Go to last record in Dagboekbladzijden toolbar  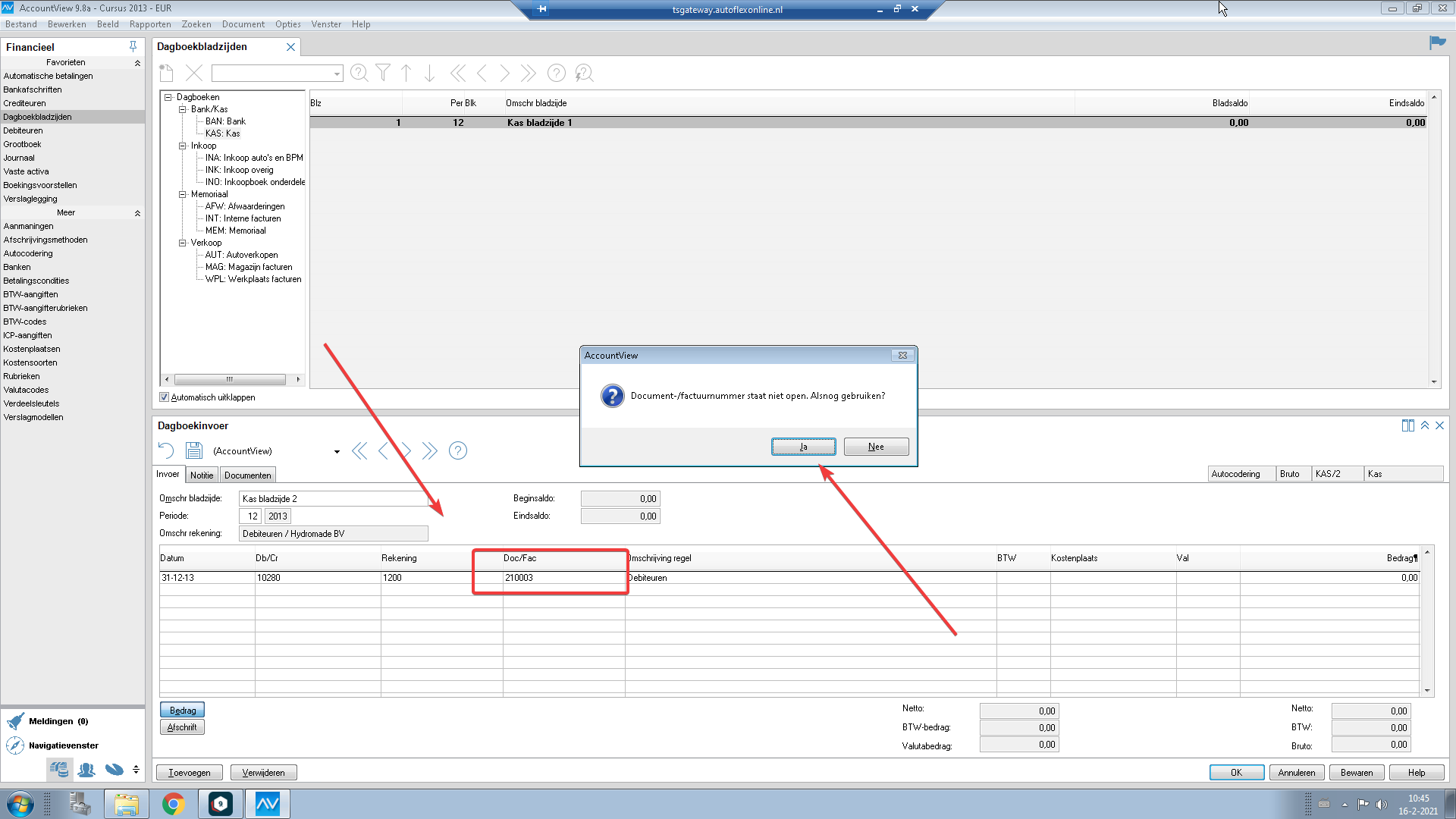point(529,73)
